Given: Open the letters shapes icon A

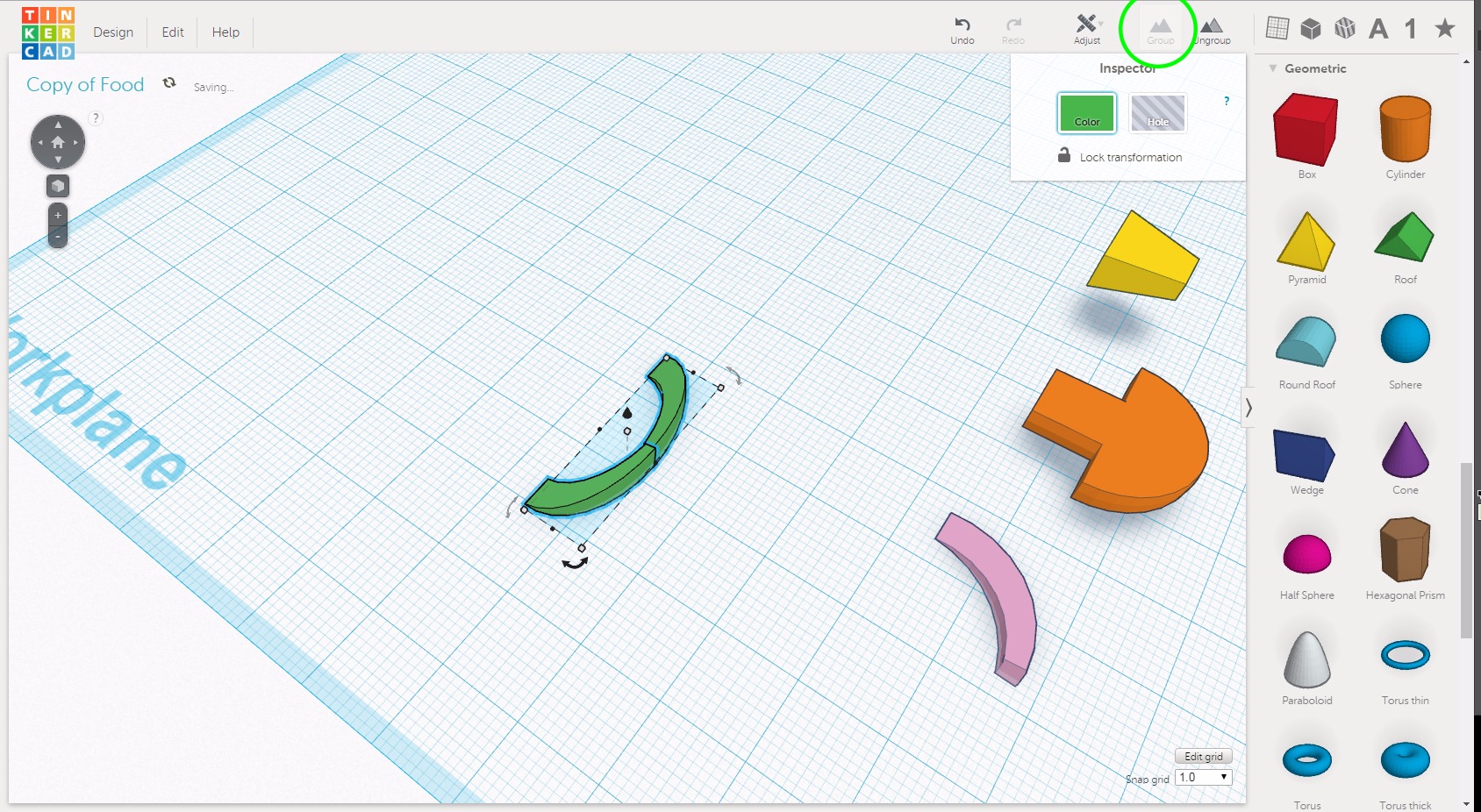Looking at the screenshot, I should pyautogui.click(x=1378, y=29).
